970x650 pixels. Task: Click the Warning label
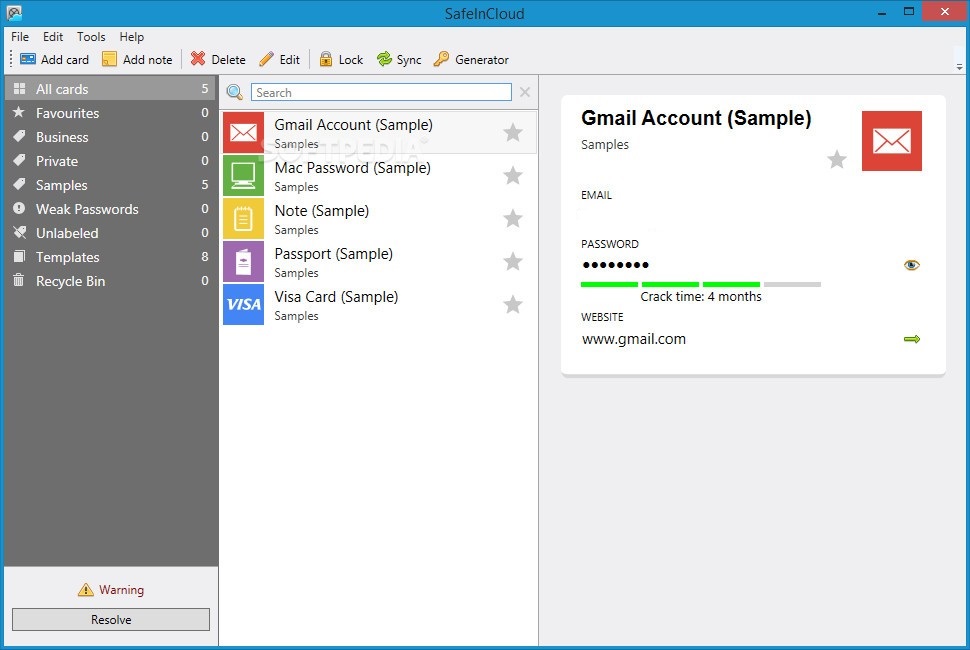point(121,589)
